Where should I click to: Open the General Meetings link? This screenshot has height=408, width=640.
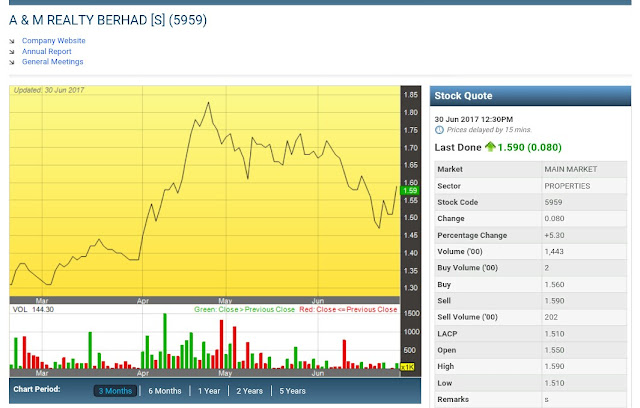(53, 62)
